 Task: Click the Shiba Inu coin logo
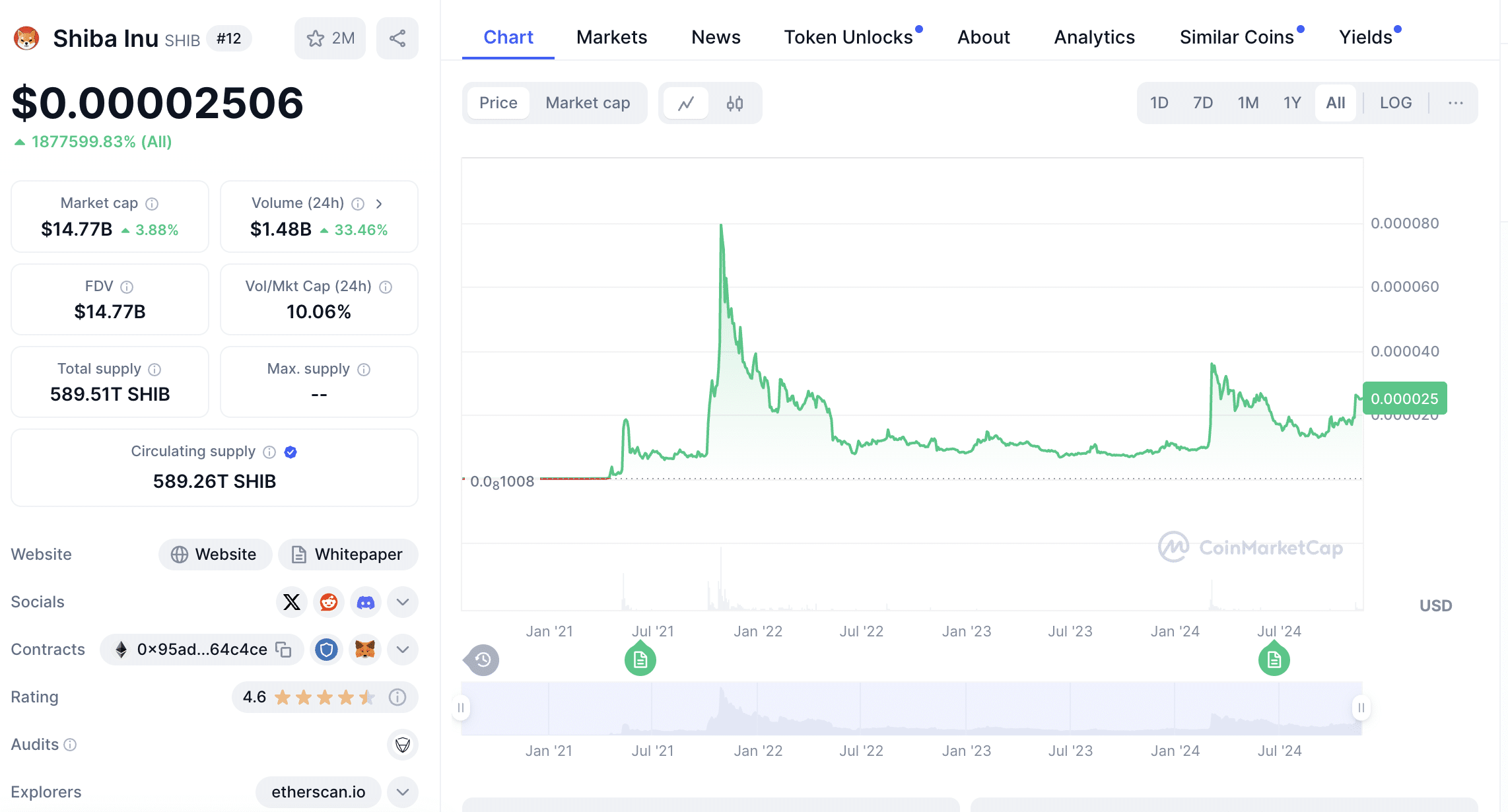click(26, 38)
